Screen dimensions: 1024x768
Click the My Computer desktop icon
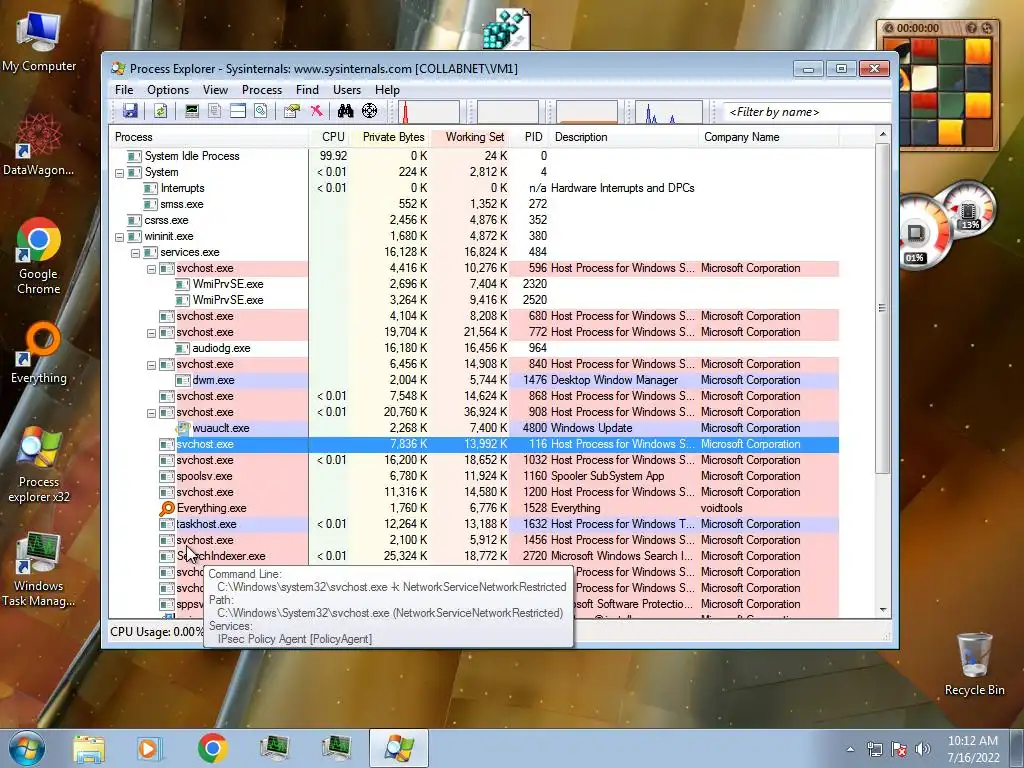[39, 43]
